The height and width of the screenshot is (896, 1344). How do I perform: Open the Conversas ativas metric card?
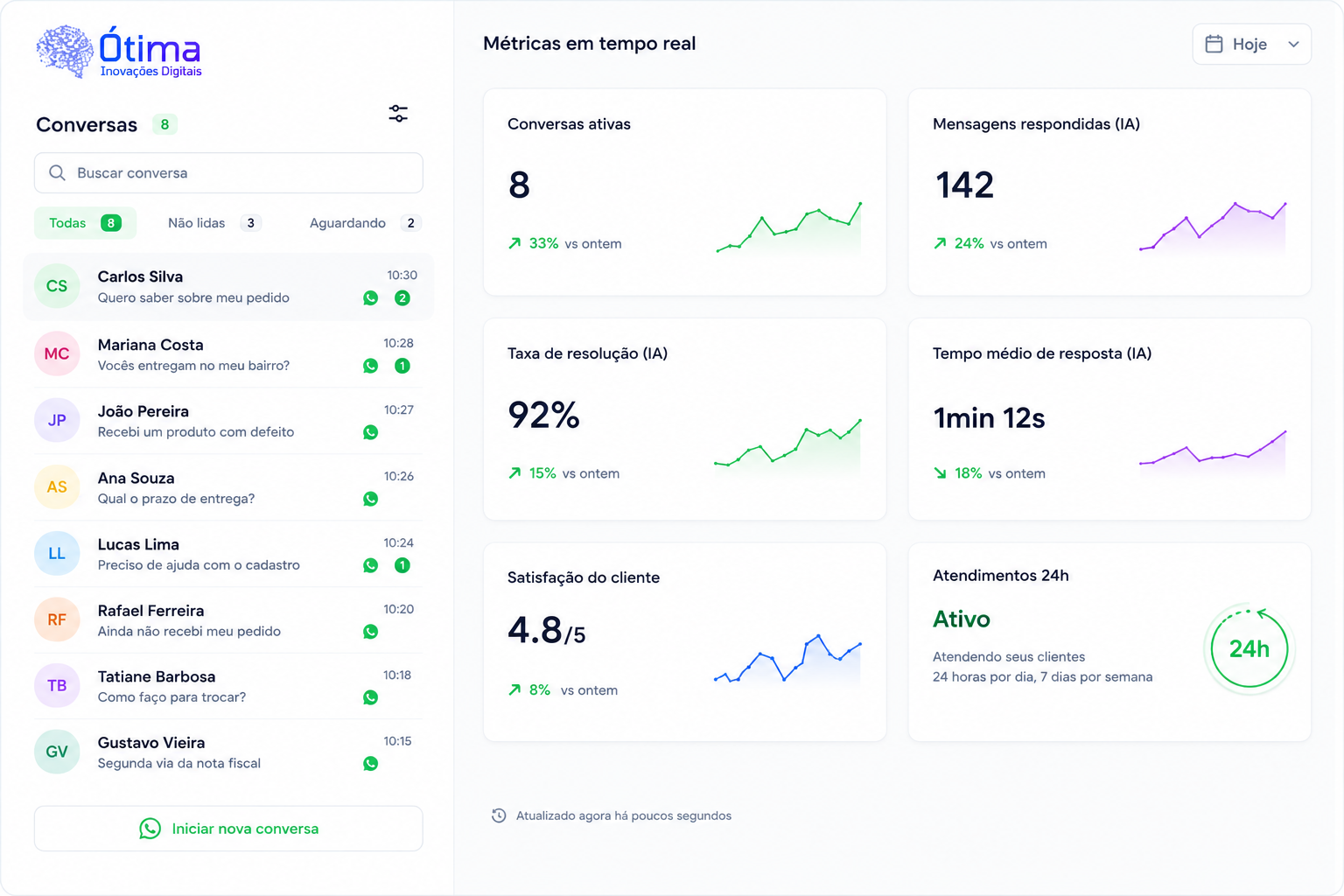click(684, 192)
